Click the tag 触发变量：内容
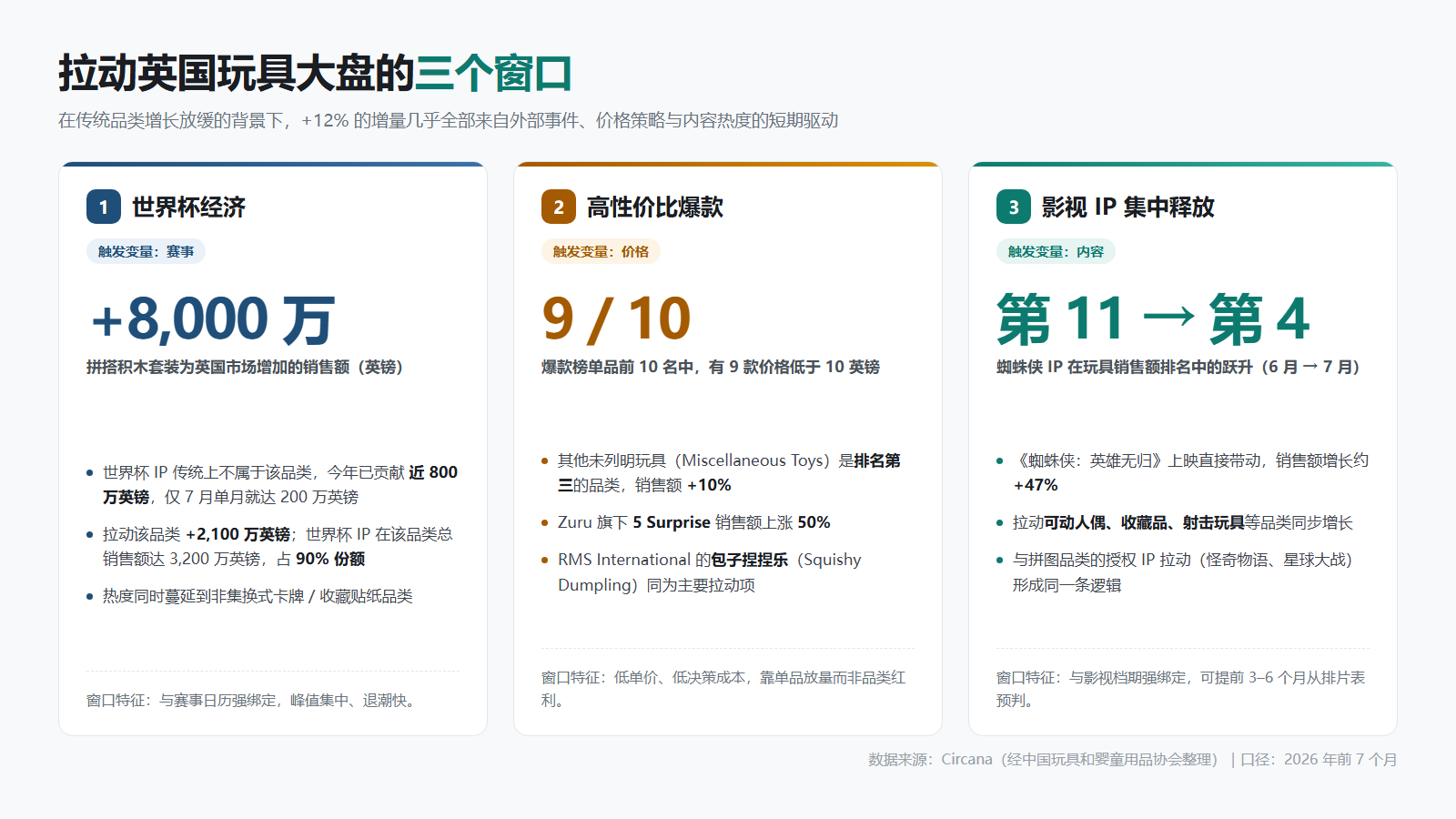This screenshot has width=1456, height=819. 1056,251
